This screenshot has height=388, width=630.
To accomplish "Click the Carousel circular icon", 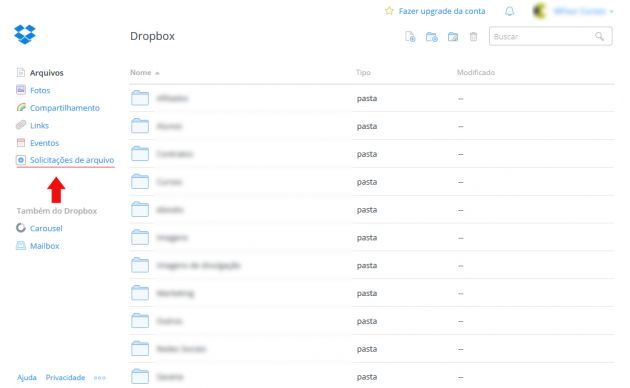I will (21, 228).
